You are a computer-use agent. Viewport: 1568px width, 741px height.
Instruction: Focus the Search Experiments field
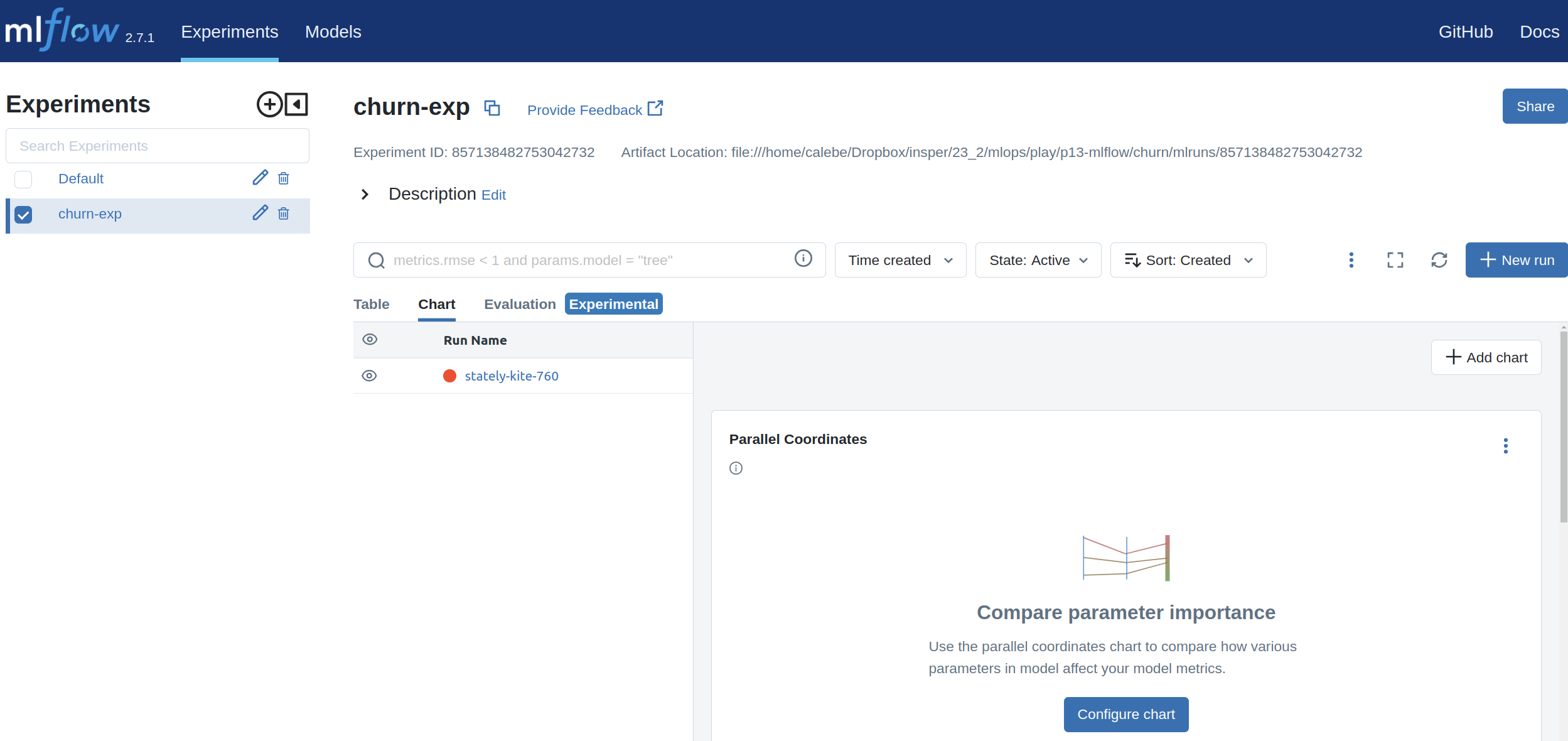click(x=157, y=146)
